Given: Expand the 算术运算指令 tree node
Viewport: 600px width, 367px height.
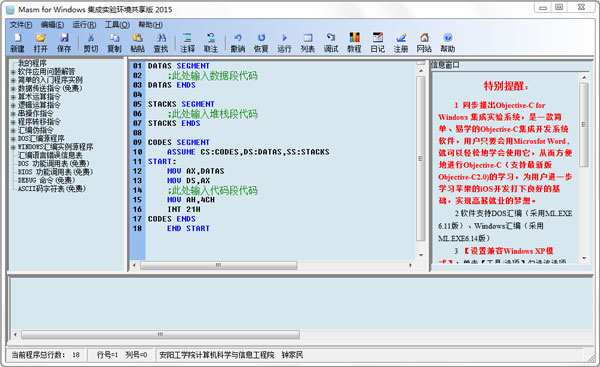Looking at the screenshot, I should tap(13, 97).
